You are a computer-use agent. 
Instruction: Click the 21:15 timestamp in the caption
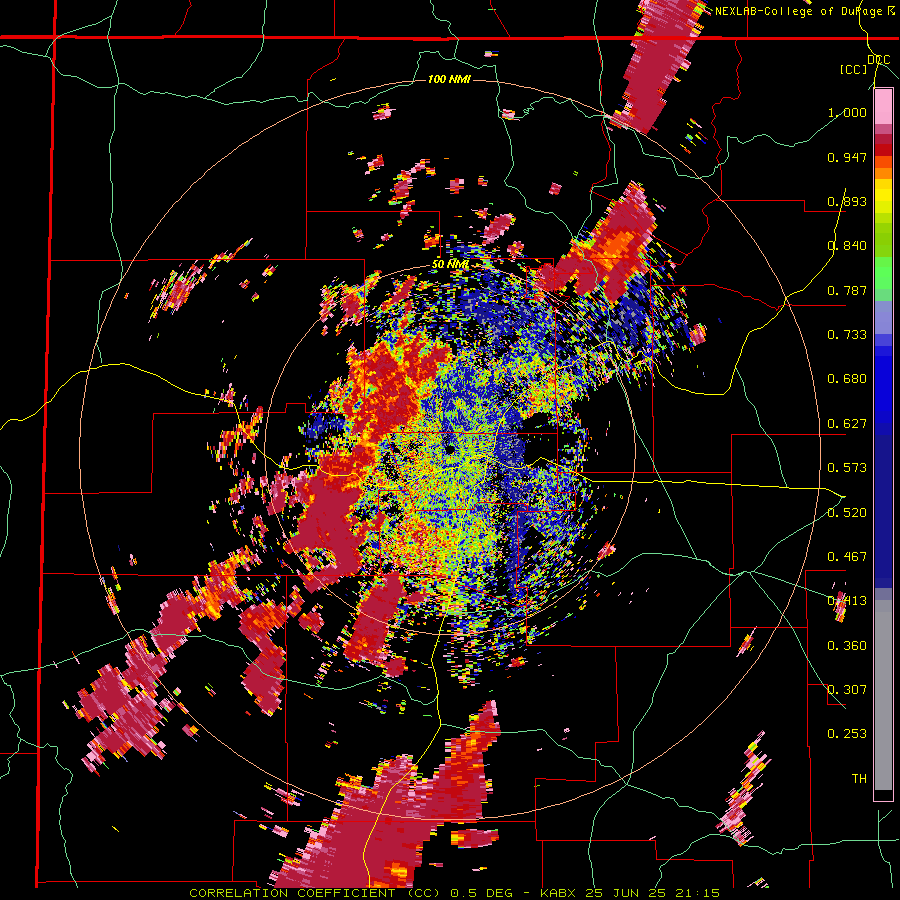coord(698,893)
